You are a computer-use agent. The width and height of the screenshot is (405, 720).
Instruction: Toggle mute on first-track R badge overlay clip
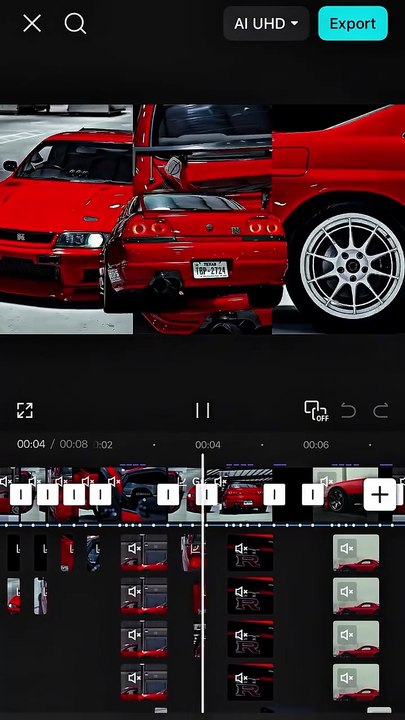[x=242, y=548]
